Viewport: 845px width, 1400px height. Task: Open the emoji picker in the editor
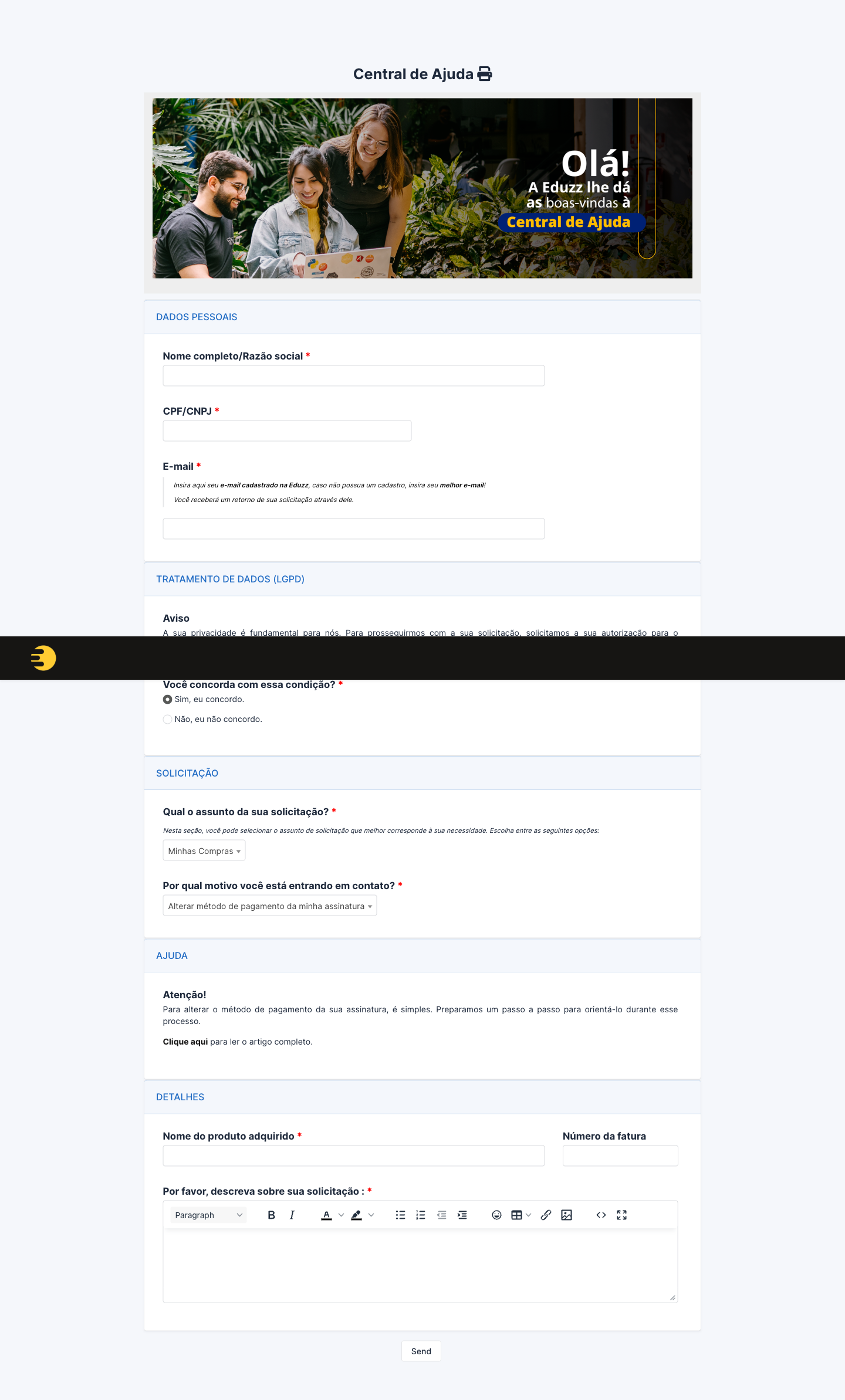pos(496,1215)
